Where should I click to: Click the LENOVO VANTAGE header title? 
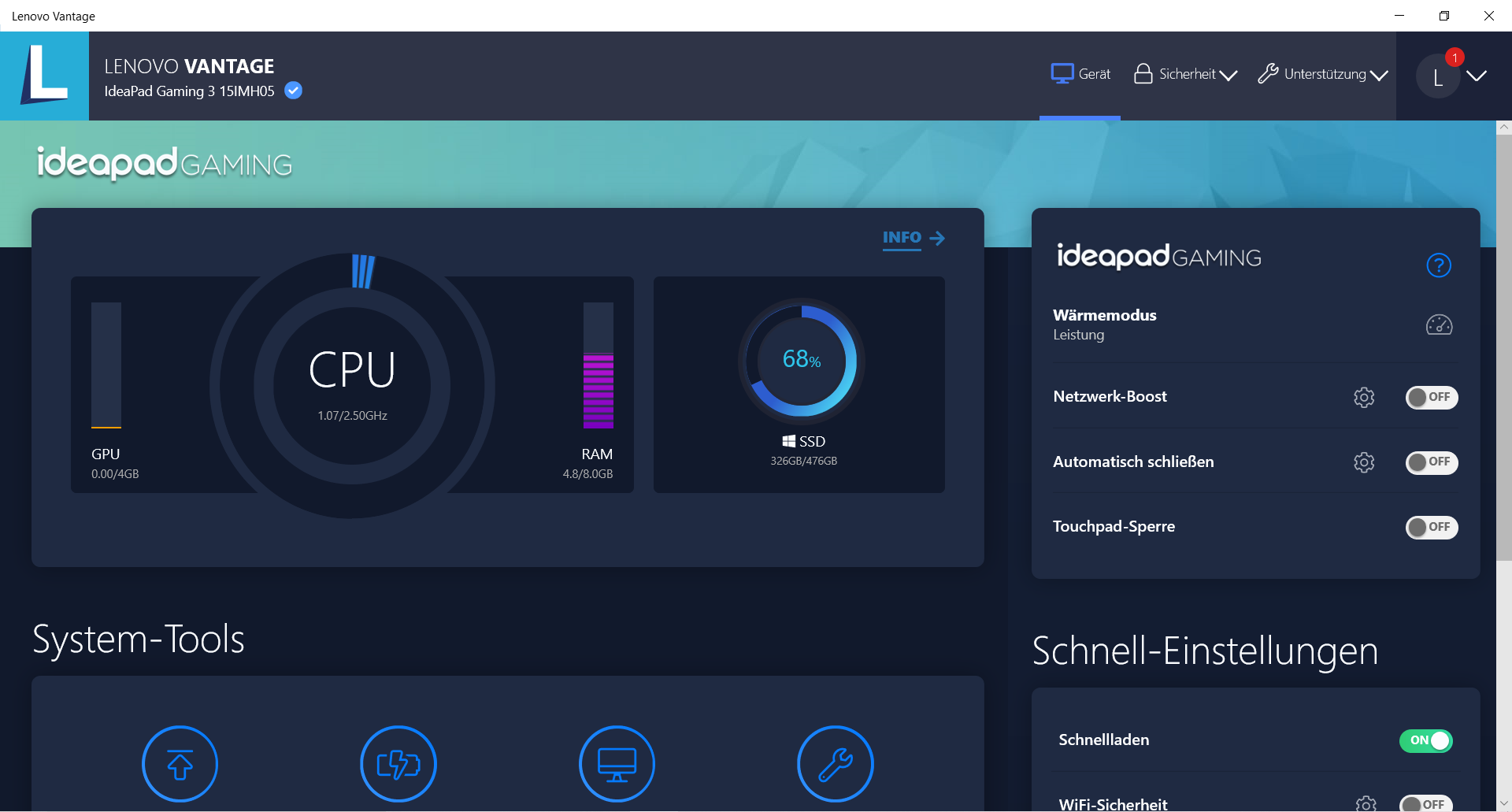189,66
